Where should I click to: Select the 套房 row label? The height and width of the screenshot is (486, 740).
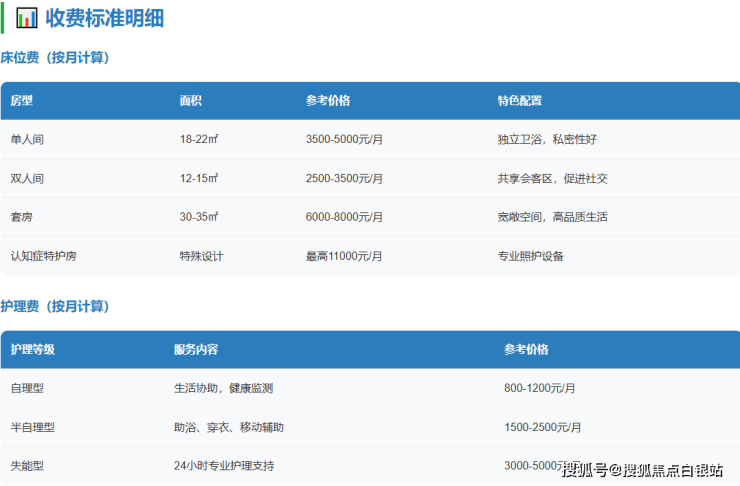point(22,217)
